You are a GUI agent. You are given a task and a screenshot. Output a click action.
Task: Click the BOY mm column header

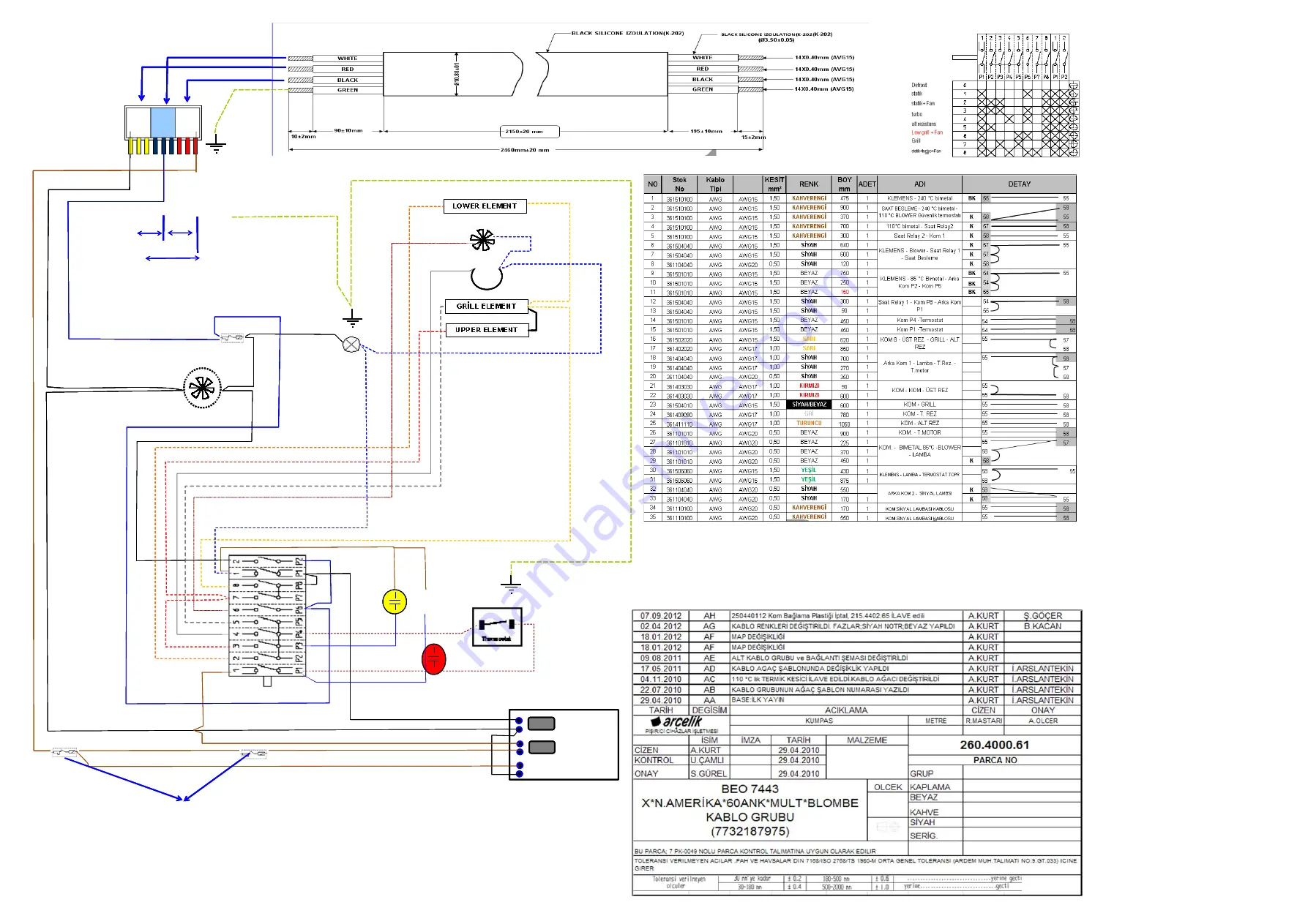point(845,184)
